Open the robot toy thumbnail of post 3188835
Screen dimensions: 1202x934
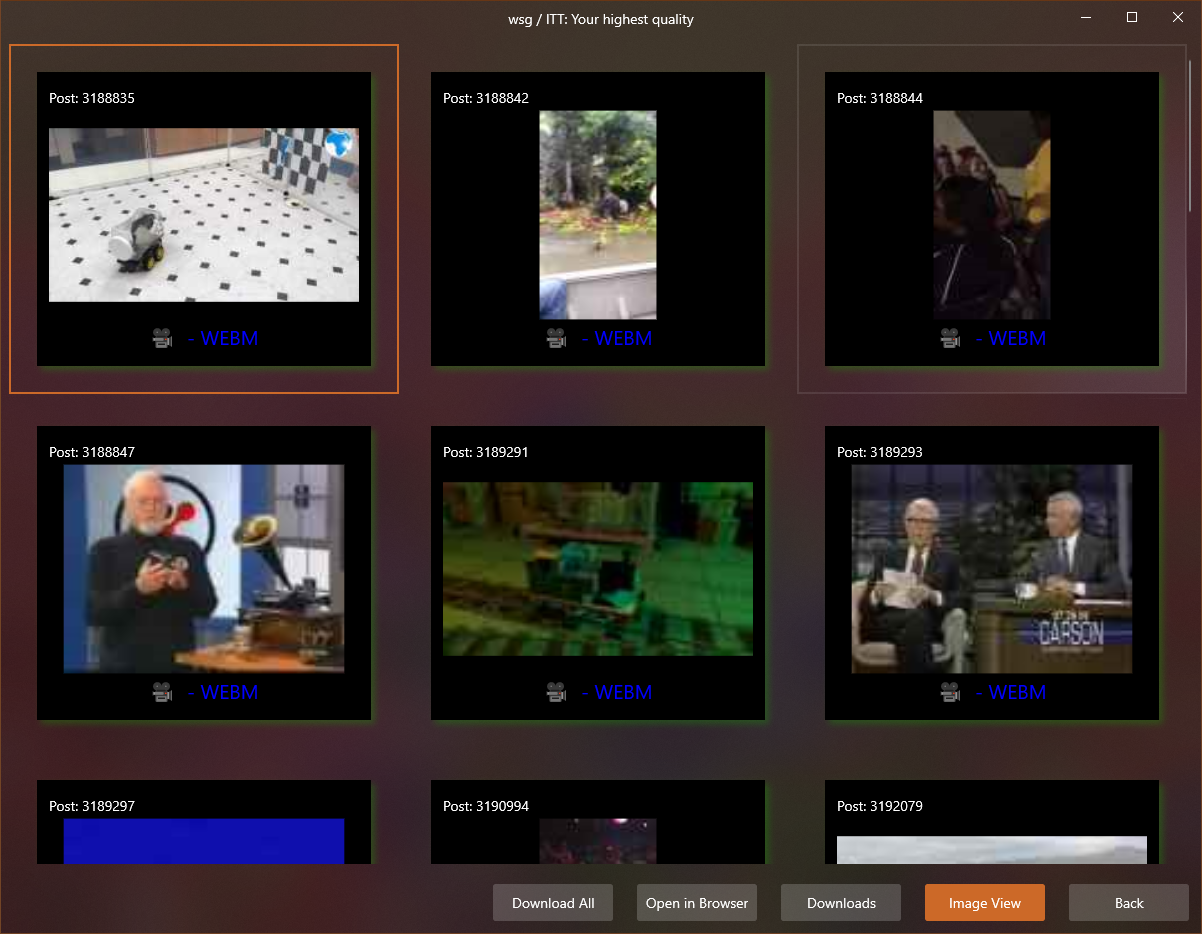pos(204,214)
